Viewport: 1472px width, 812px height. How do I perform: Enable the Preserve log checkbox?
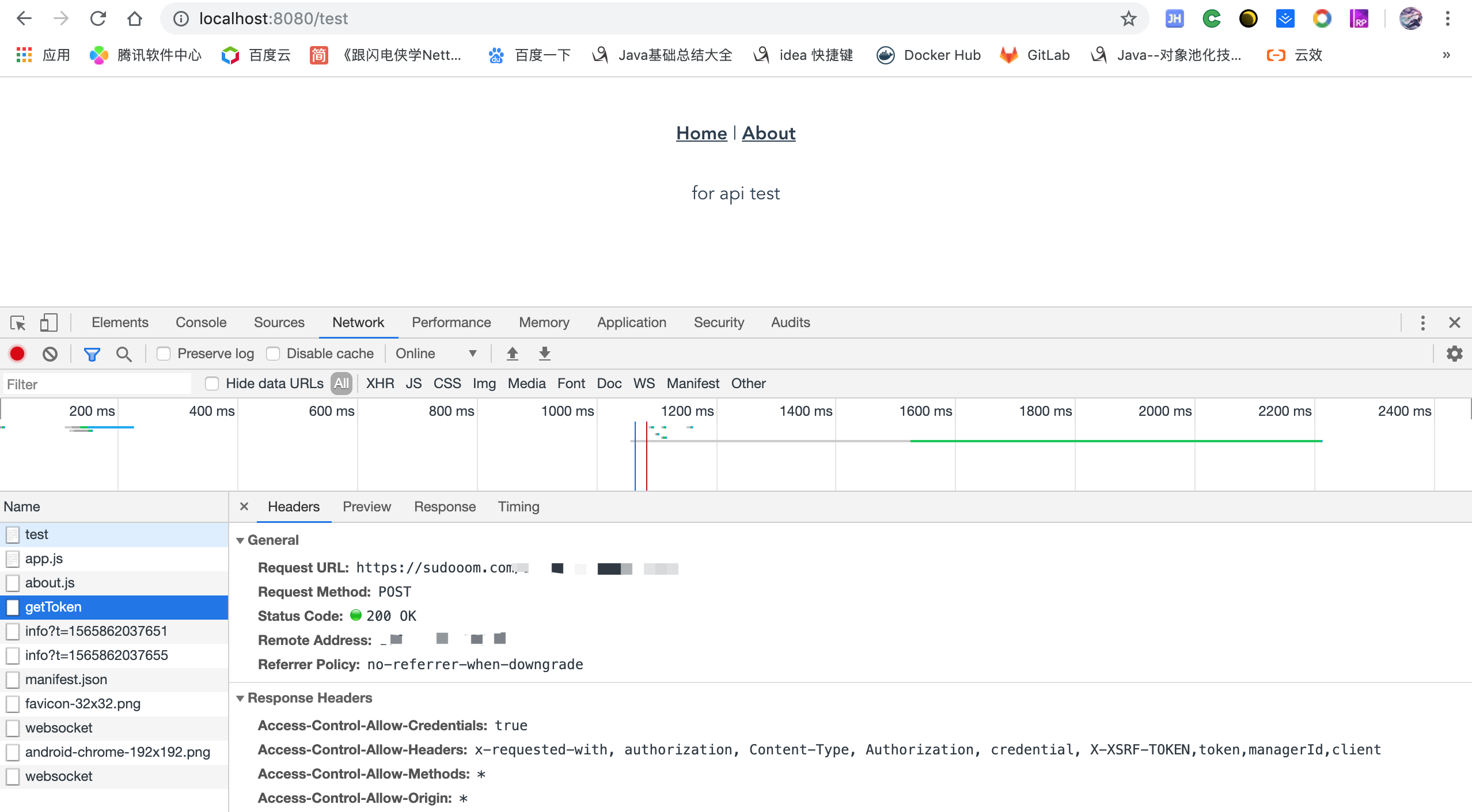point(164,354)
